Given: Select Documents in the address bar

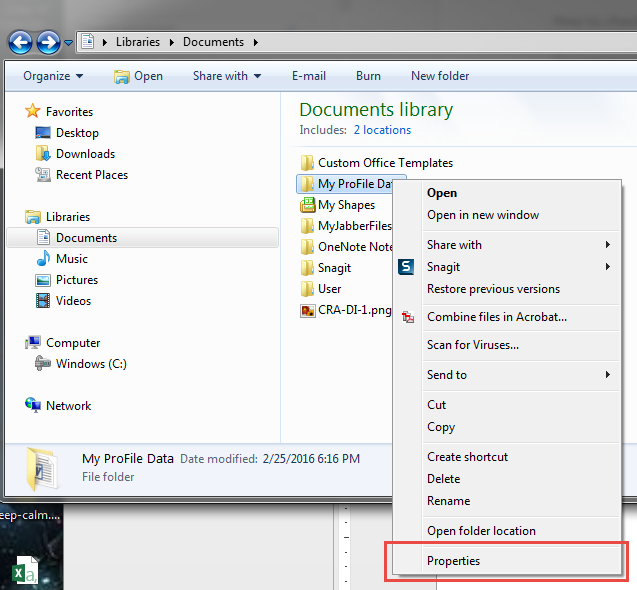Looking at the screenshot, I should tap(213, 42).
